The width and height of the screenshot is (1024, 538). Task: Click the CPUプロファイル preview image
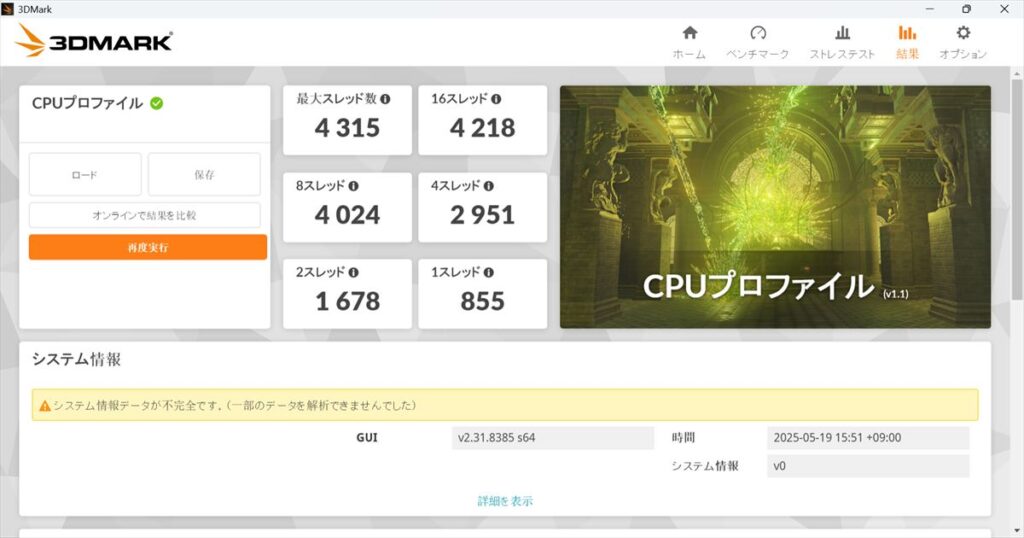tap(775, 207)
